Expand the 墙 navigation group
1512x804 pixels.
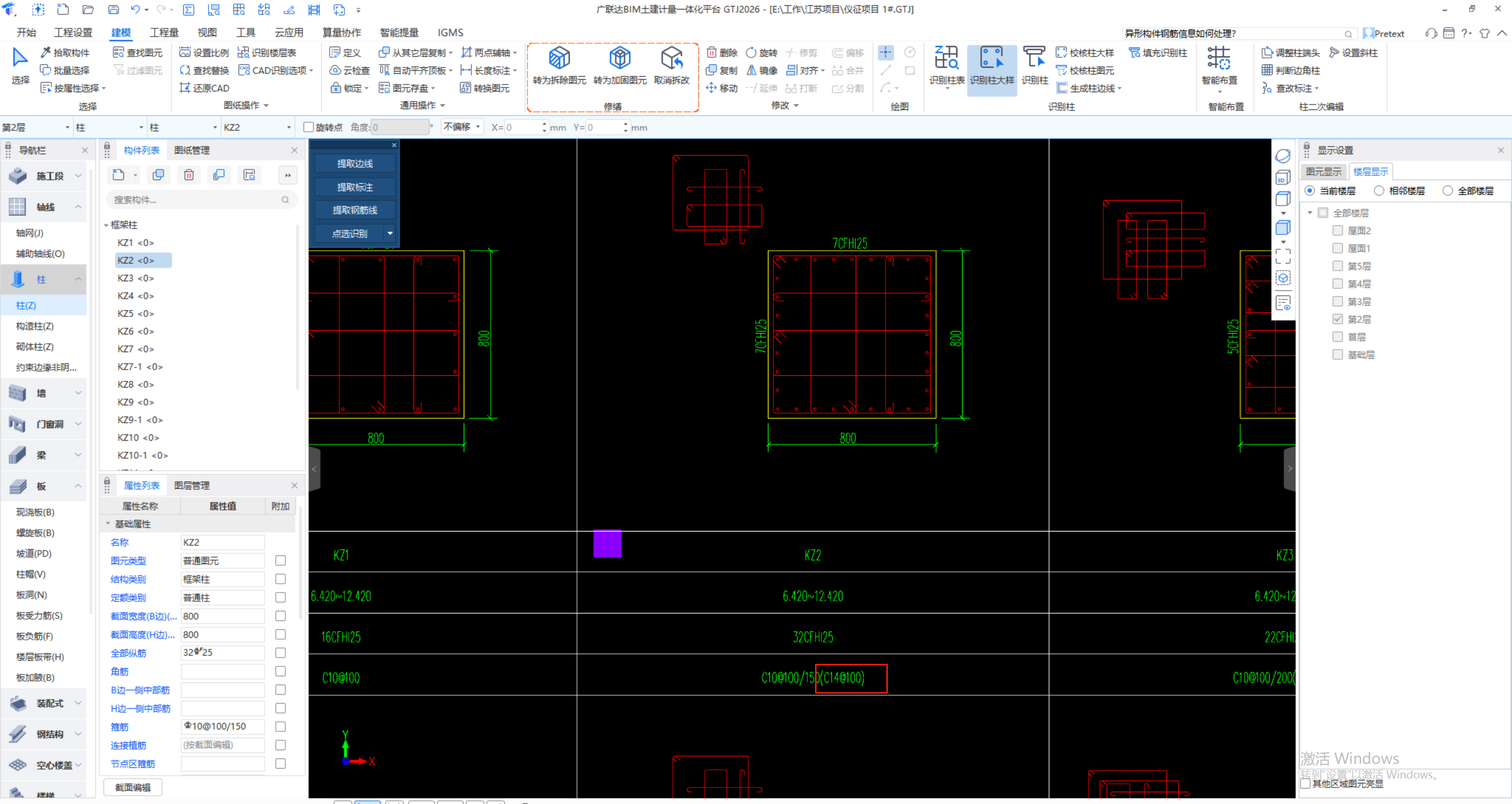point(78,393)
